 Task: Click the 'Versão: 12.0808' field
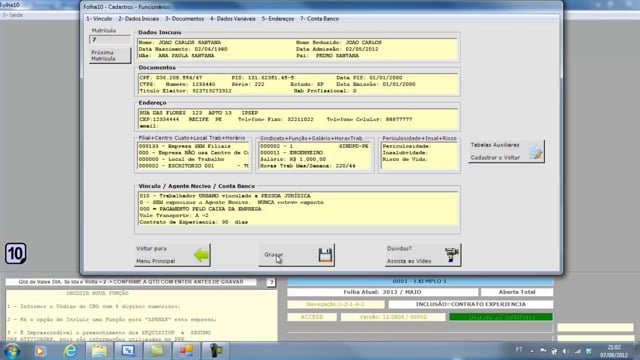coord(393,317)
